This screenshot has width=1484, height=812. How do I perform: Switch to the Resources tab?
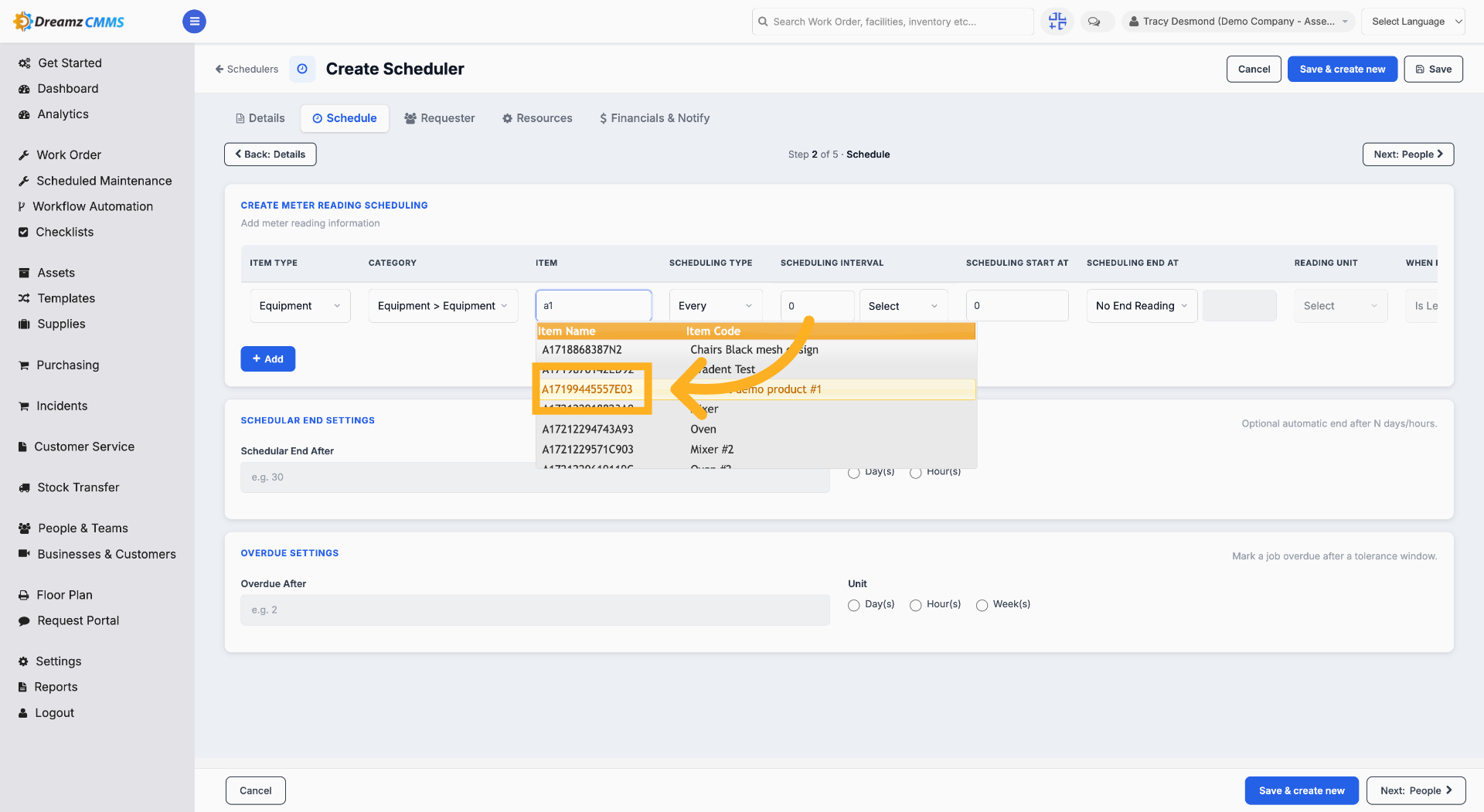(x=537, y=118)
